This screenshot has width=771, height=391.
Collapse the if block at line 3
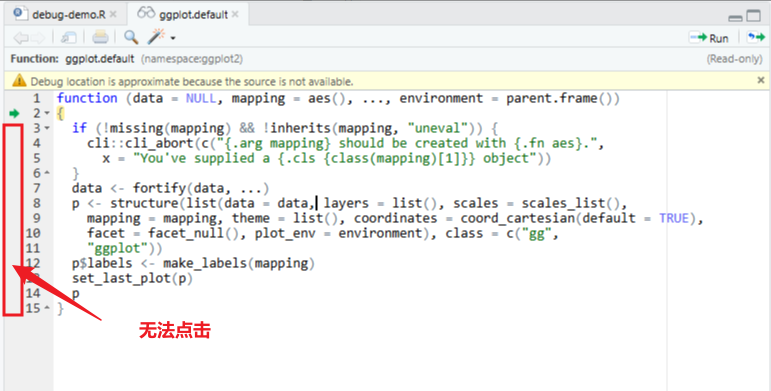coord(47,128)
